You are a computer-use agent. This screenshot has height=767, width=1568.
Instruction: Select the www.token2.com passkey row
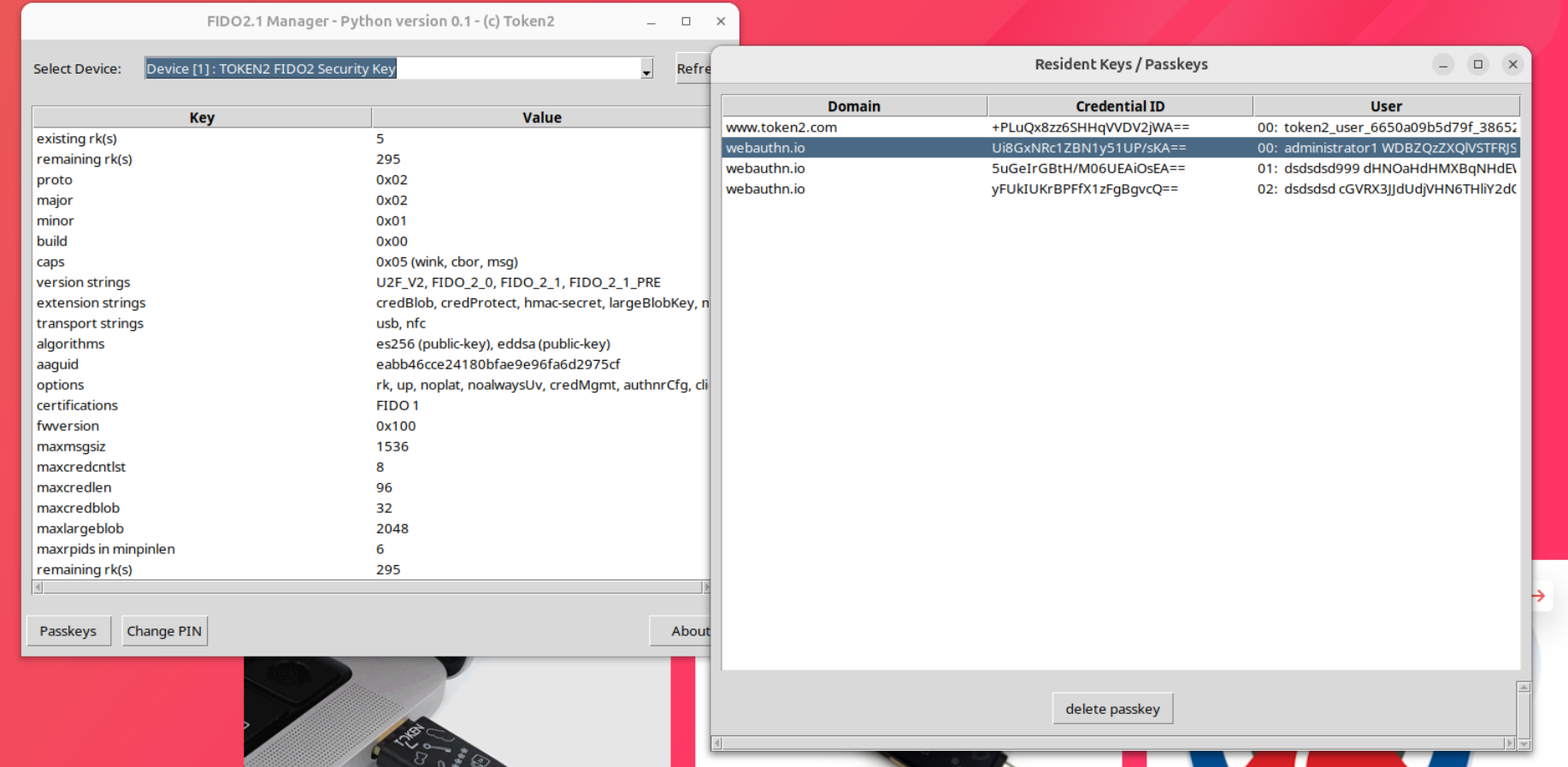(x=1121, y=127)
